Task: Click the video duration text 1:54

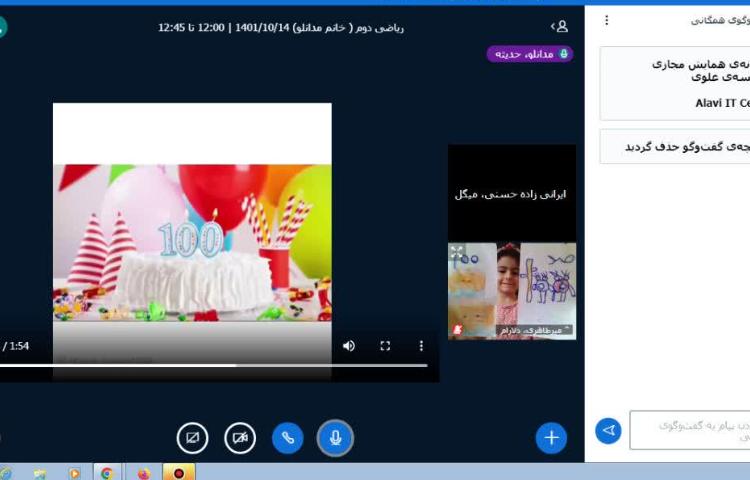Action: [19, 346]
